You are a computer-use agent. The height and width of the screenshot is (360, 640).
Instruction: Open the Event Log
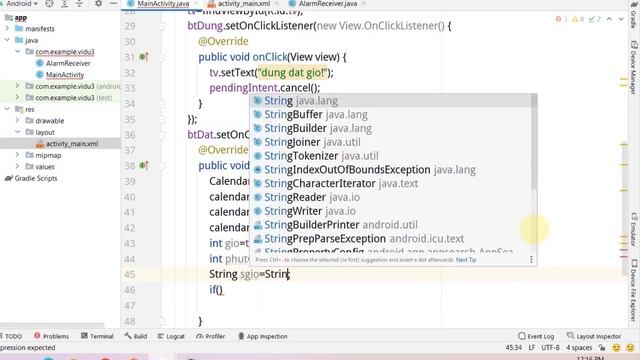click(x=536, y=336)
